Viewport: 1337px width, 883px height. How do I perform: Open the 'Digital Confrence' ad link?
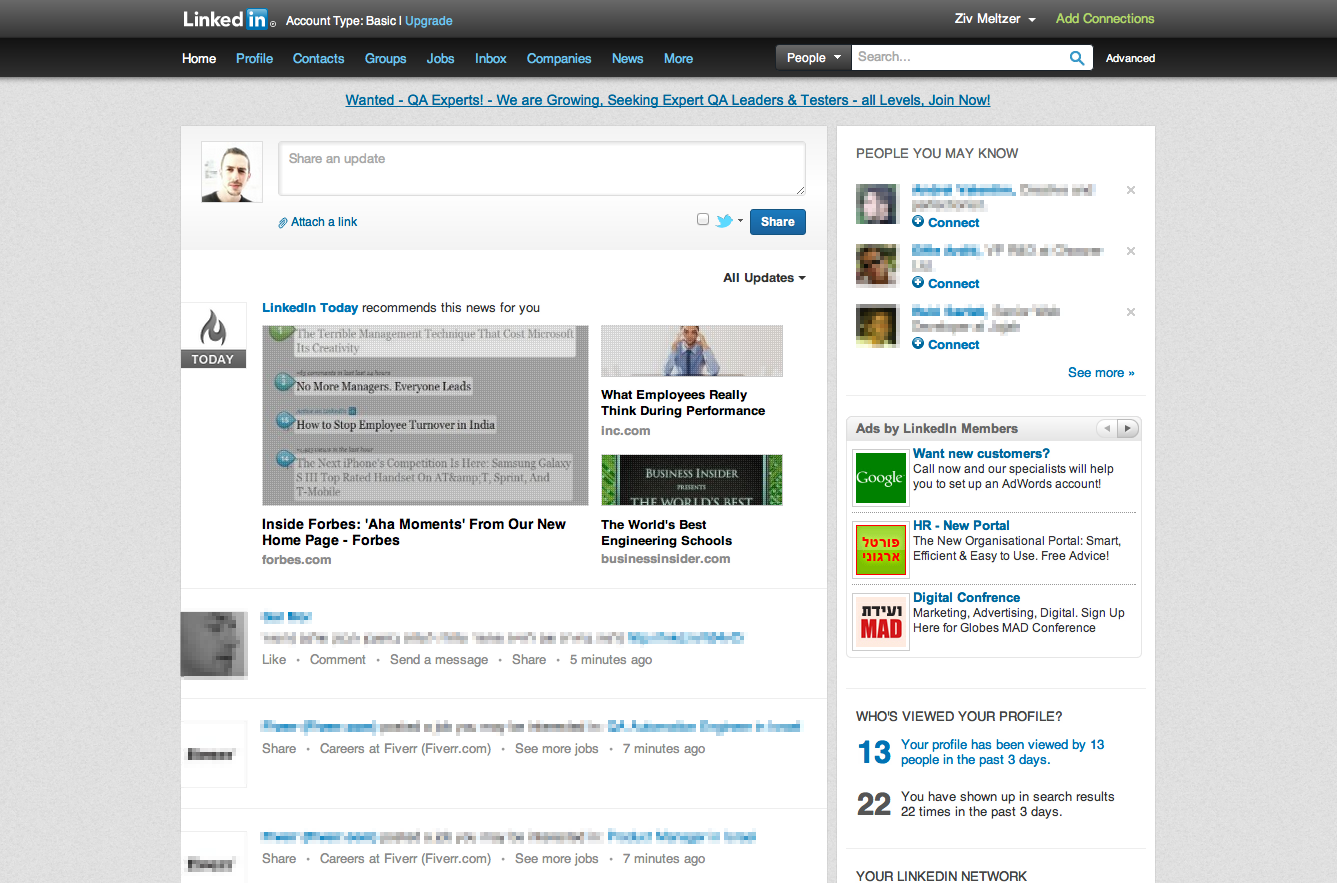pos(966,597)
